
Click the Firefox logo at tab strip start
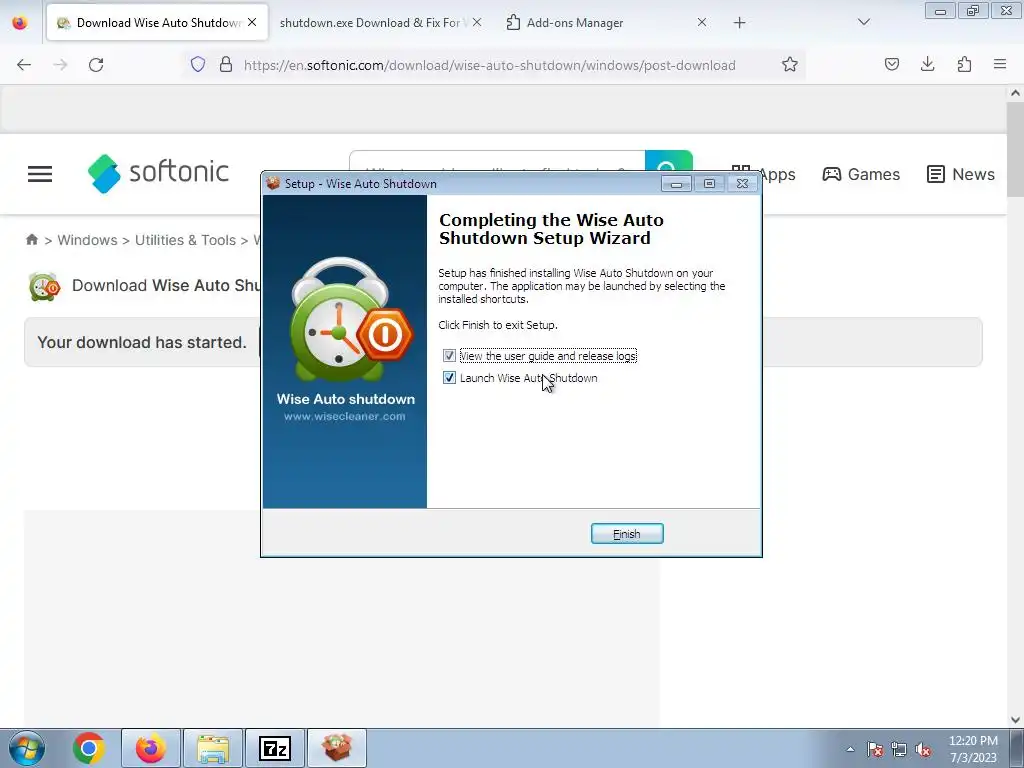tap(20, 22)
